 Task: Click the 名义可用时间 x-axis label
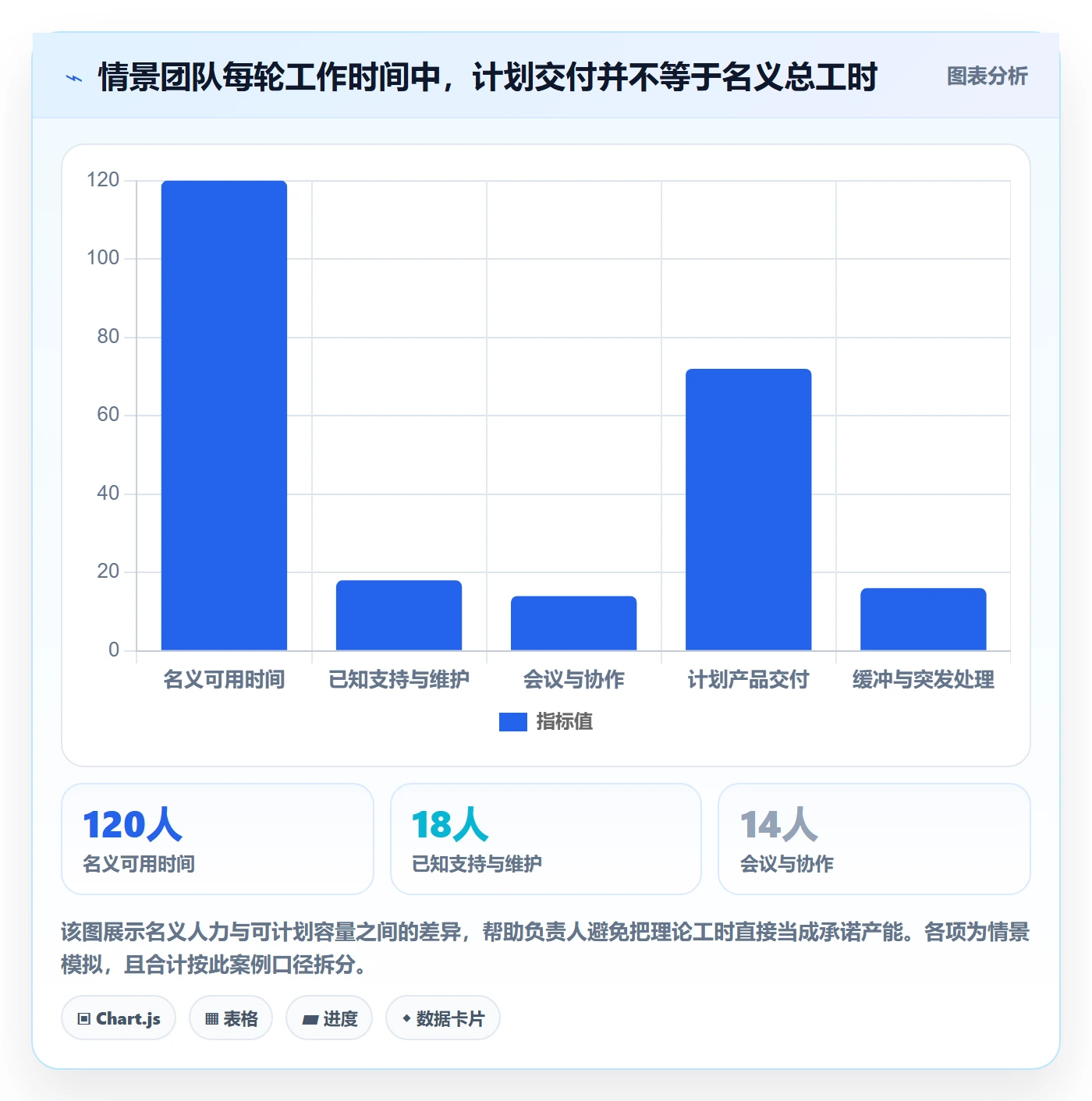[224, 680]
